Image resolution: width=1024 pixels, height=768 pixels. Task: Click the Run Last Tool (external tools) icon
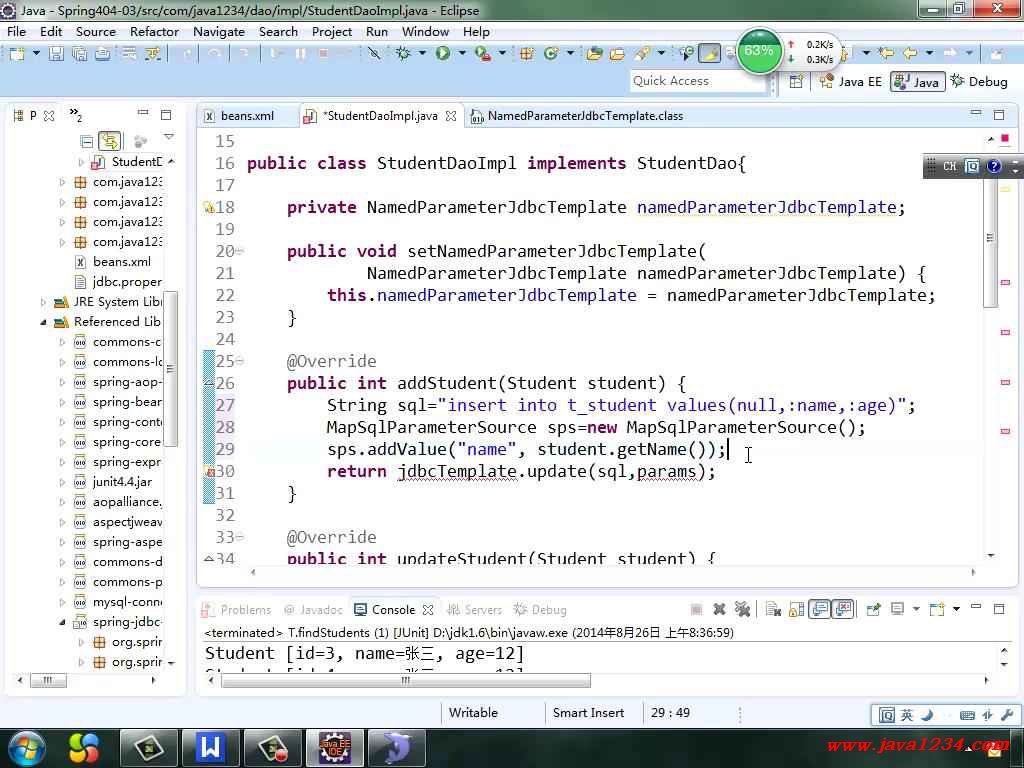pos(483,54)
